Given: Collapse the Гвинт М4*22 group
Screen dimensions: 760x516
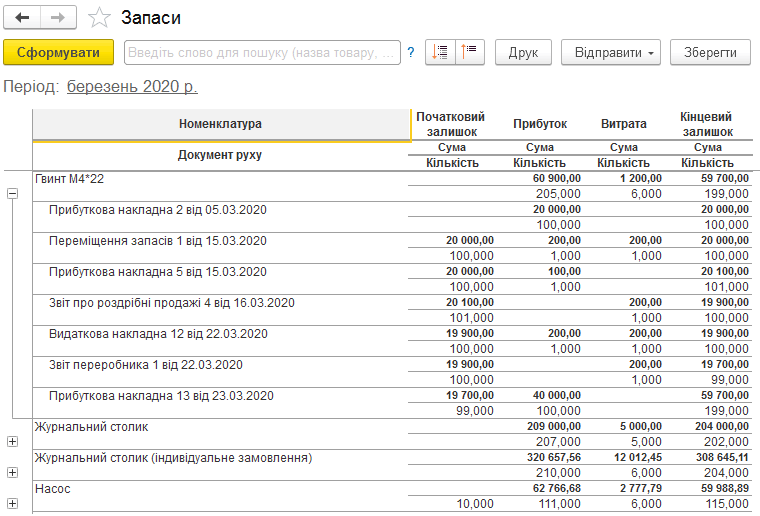Looking at the screenshot, I should click(x=13, y=194).
